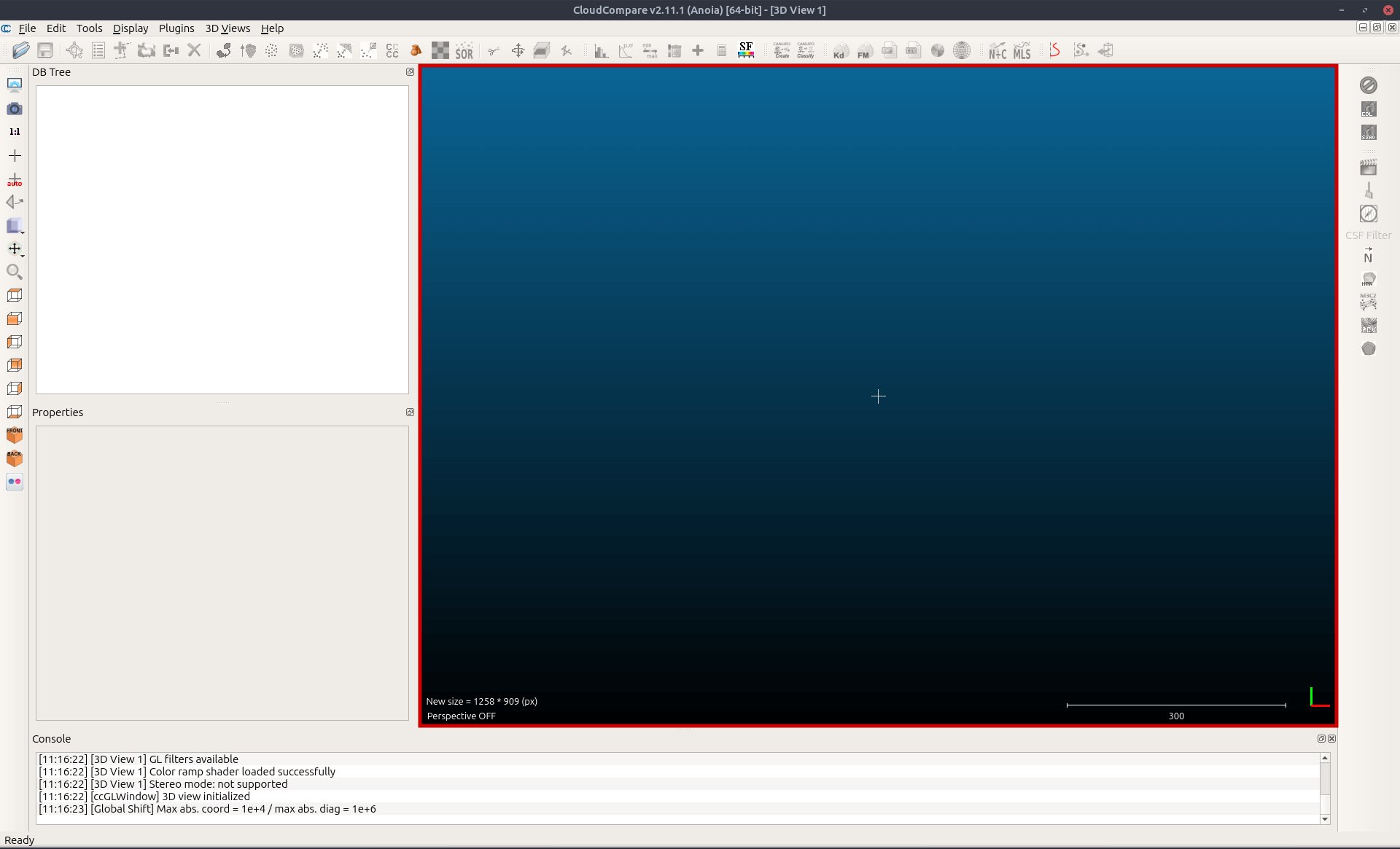
Task: Click the console scrollbar down arrow
Action: [1325, 819]
